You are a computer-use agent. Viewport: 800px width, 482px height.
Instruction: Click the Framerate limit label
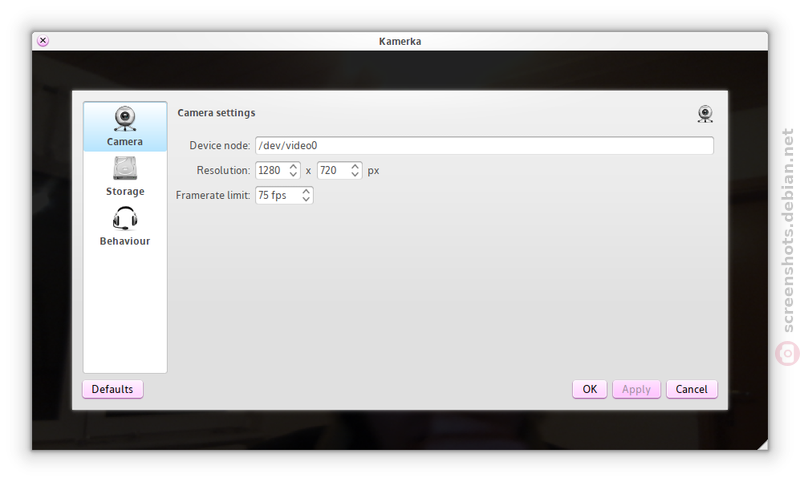[213, 195]
